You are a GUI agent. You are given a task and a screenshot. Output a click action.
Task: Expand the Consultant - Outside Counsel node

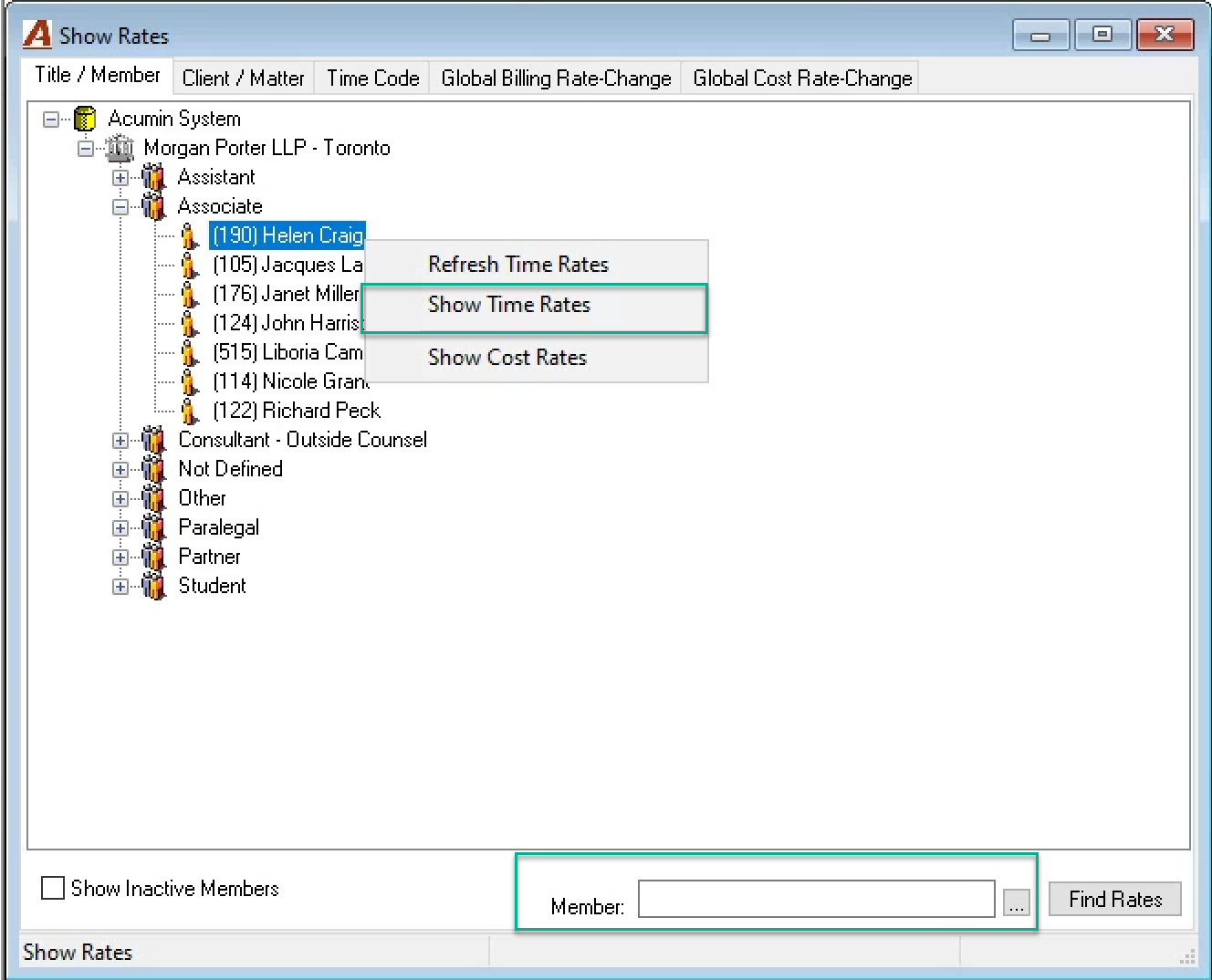(x=120, y=440)
